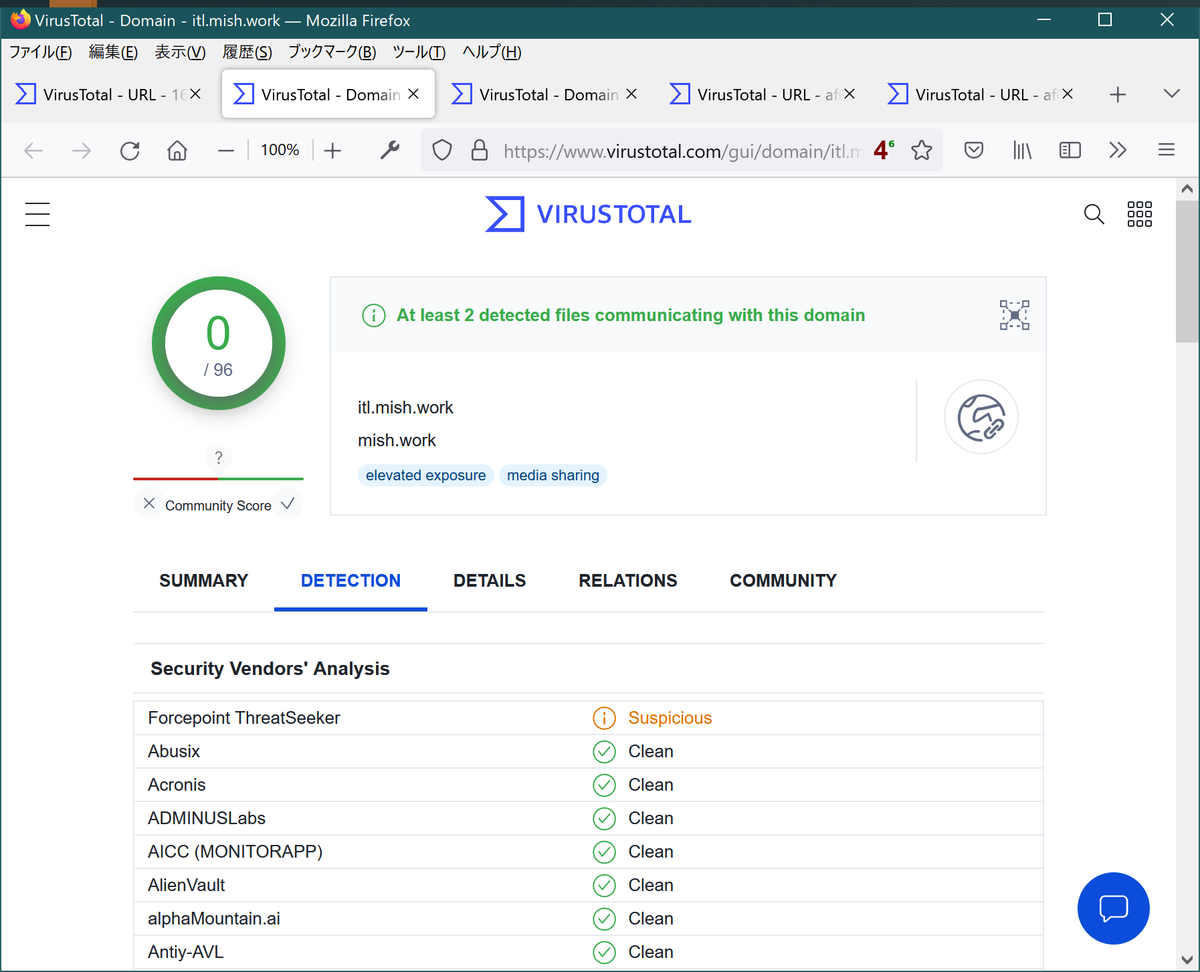The image size is (1200, 972).
Task: Open the COMMUNITY tab
Action: coord(783,581)
